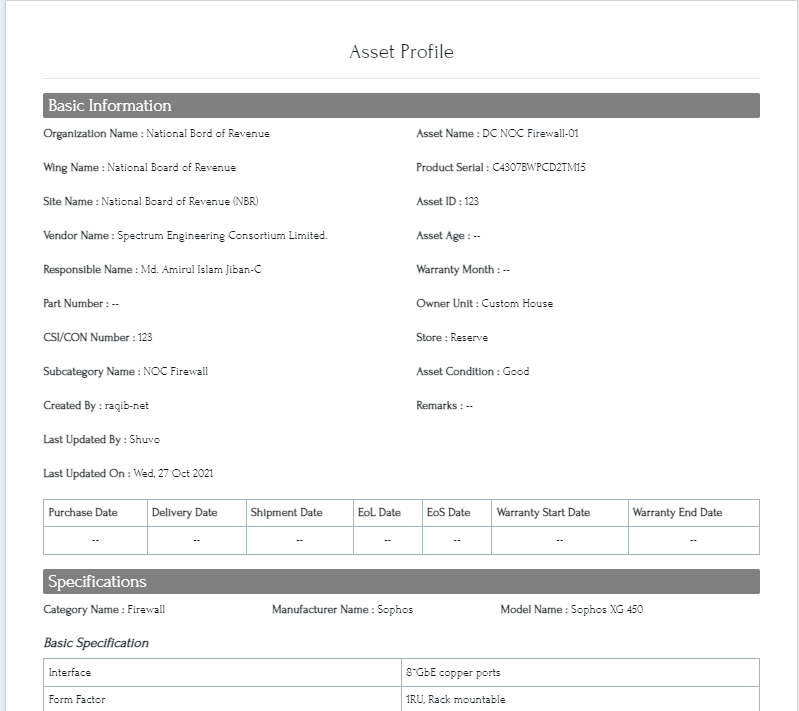
Task: Click the model name Sophos XG 450
Action: [606, 610]
